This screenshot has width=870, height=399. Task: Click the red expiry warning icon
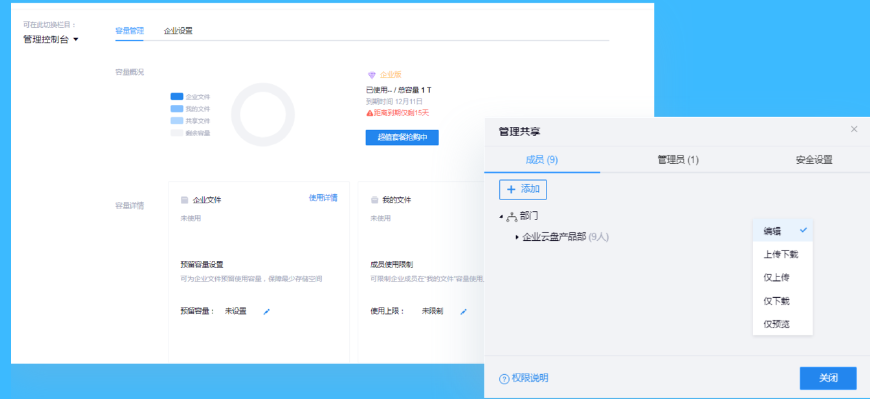[x=370, y=113]
